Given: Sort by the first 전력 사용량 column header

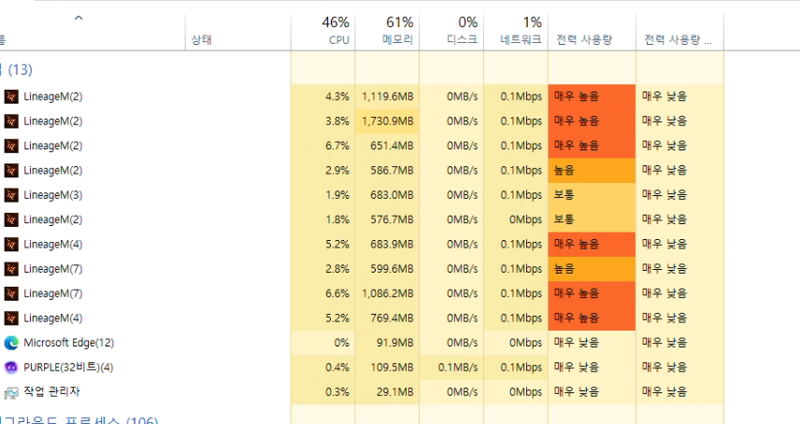Looking at the screenshot, I should click(592, 32).
